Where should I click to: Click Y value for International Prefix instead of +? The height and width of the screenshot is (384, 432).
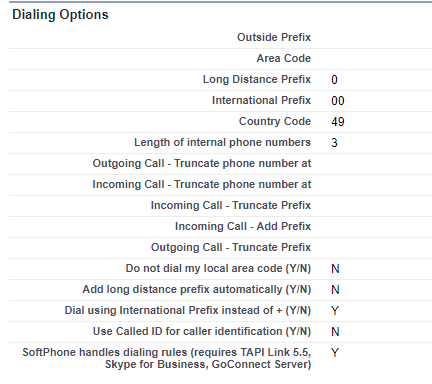(x=335, y=311)
